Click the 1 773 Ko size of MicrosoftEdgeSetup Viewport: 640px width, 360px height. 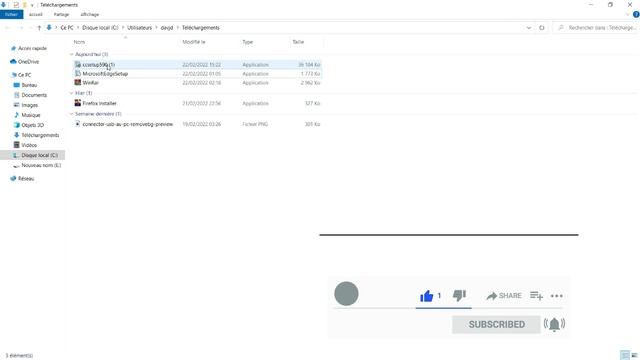pos(311,74)
